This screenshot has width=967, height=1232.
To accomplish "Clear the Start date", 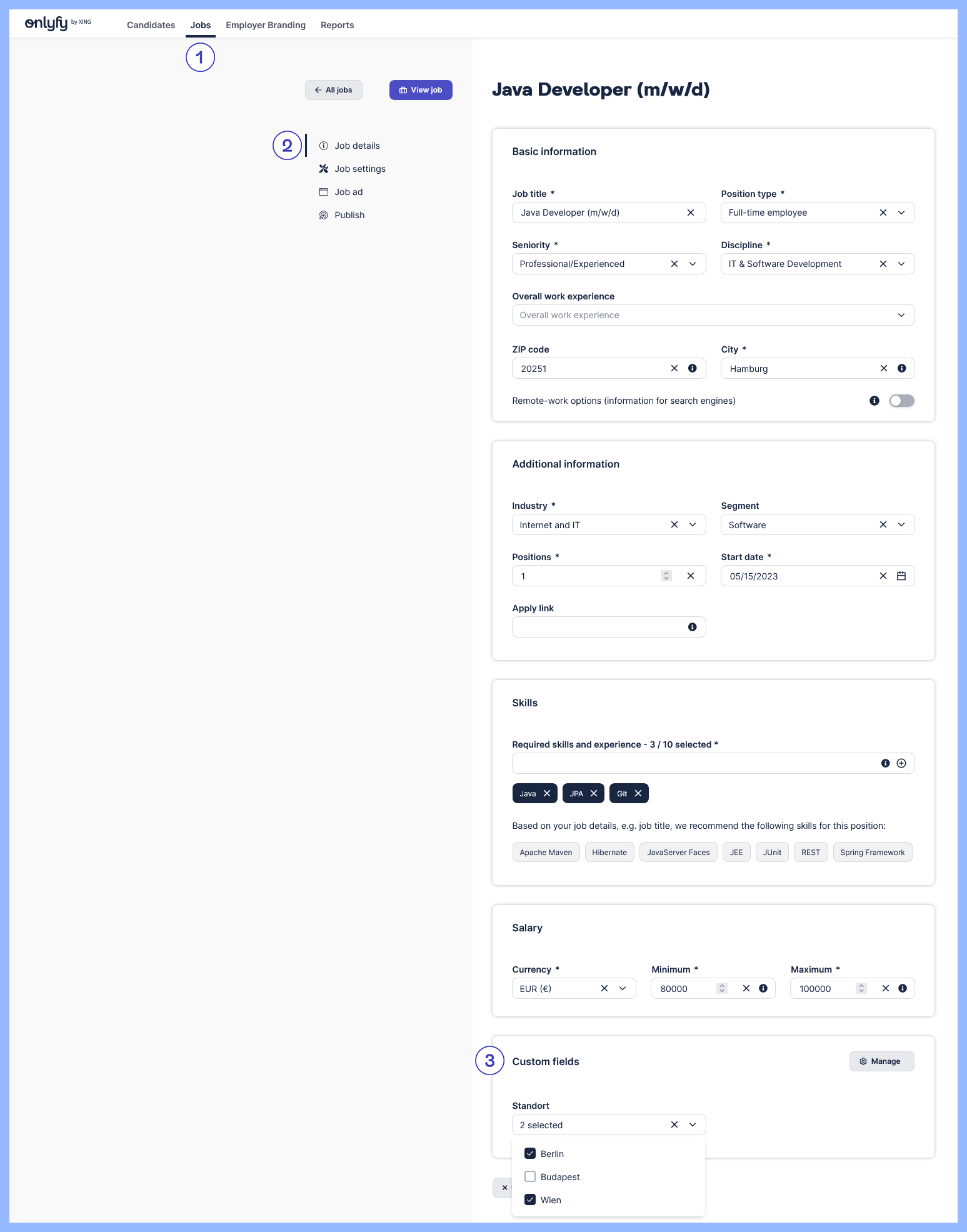I will 883,576.
